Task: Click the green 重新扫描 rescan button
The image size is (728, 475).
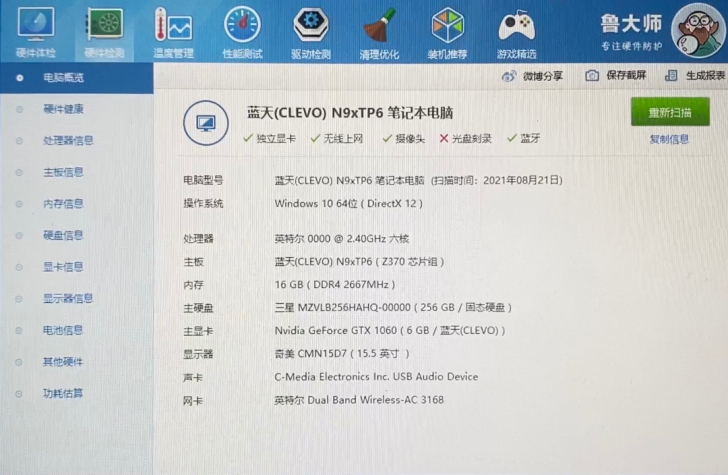Action: click(x=670, y=111)
